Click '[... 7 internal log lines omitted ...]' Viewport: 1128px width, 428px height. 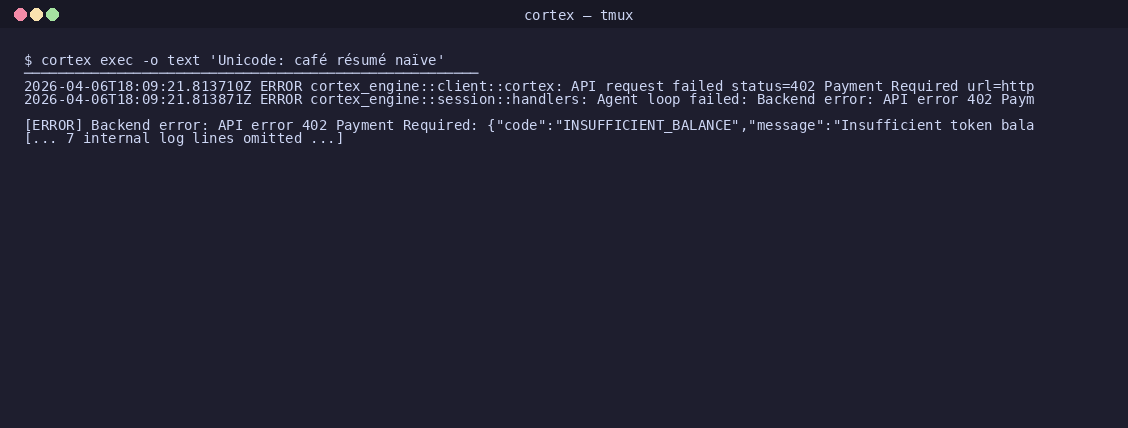pos(184,138)
